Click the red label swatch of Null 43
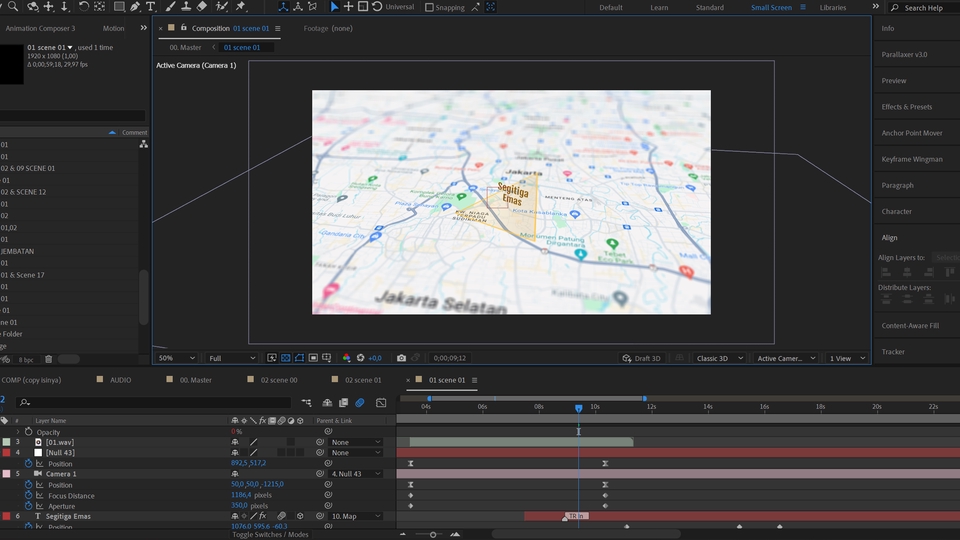The height and width of the screenshot is (540, 960). (x=6, y=452)
